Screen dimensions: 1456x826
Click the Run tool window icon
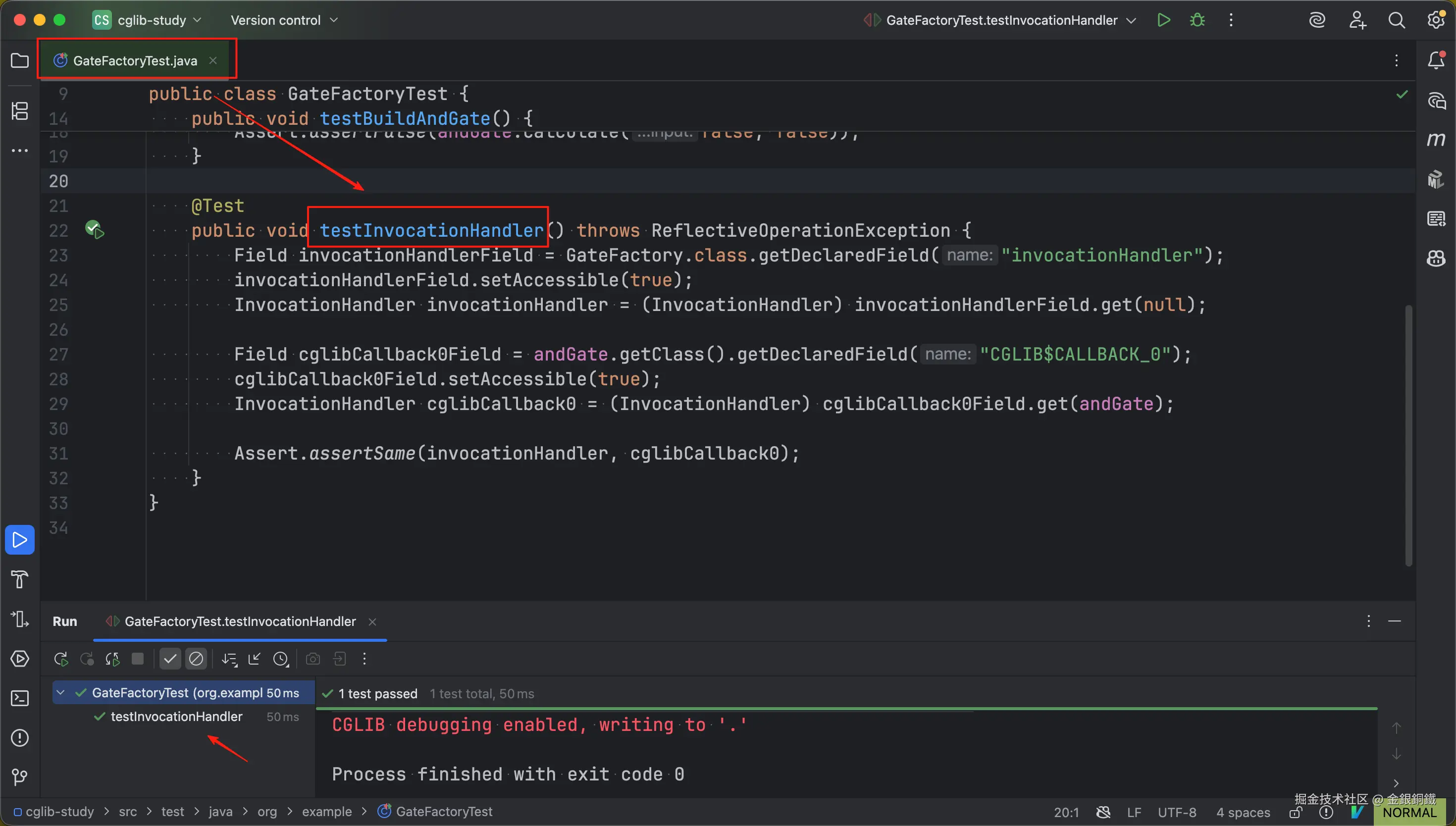[x=19, y=539]
